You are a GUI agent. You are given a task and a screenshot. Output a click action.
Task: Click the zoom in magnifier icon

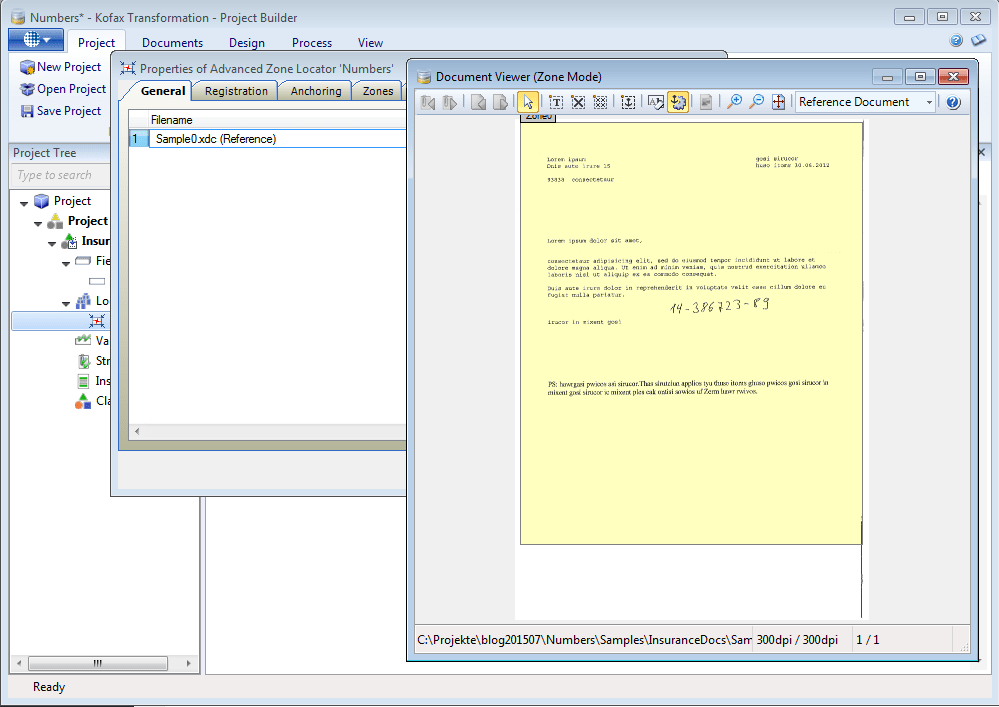[734, 102]
